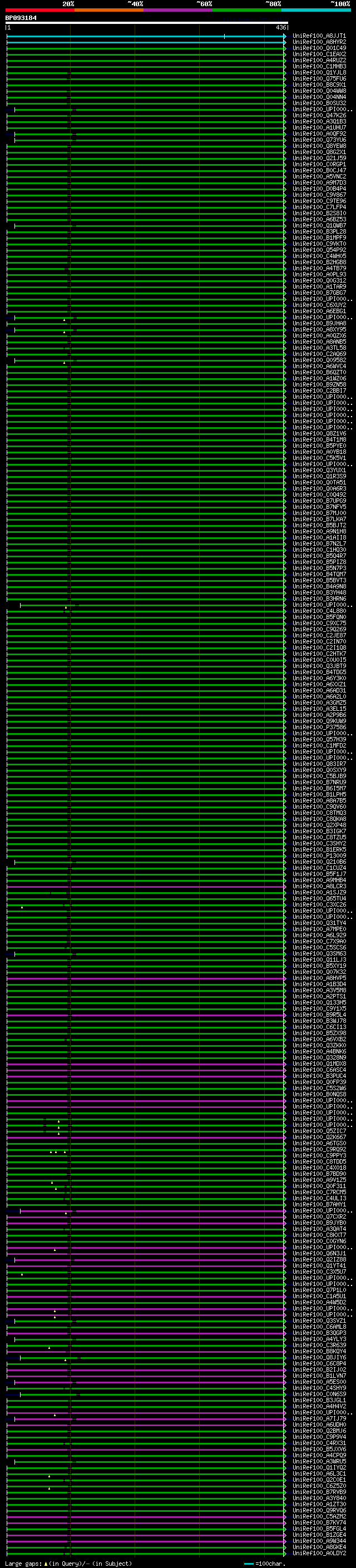The image size is (356, 1568).
Task: Click the green ~80% identity legend segment
Action: pos(247,10)
